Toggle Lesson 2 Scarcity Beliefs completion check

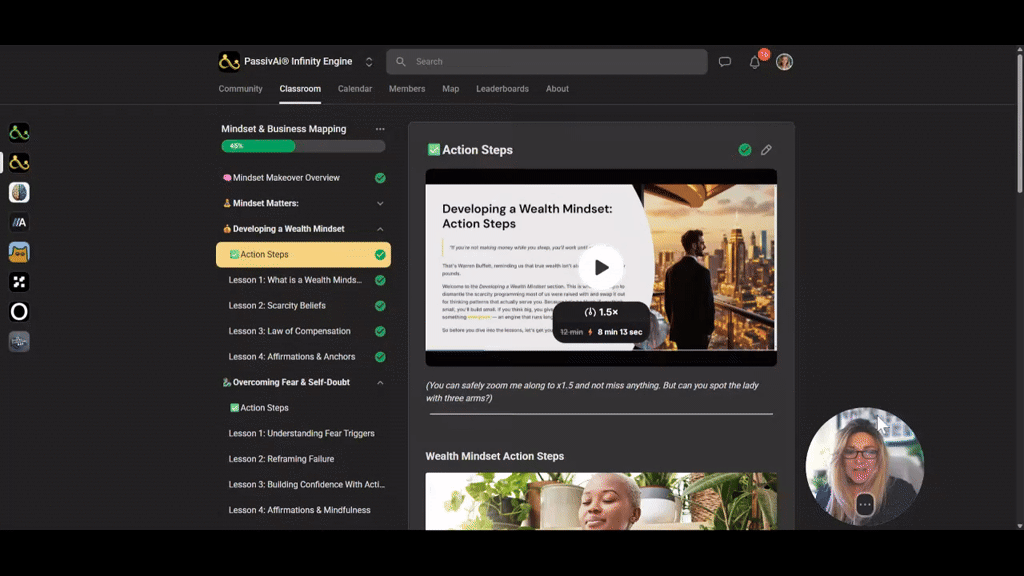(x=380, y=306)
